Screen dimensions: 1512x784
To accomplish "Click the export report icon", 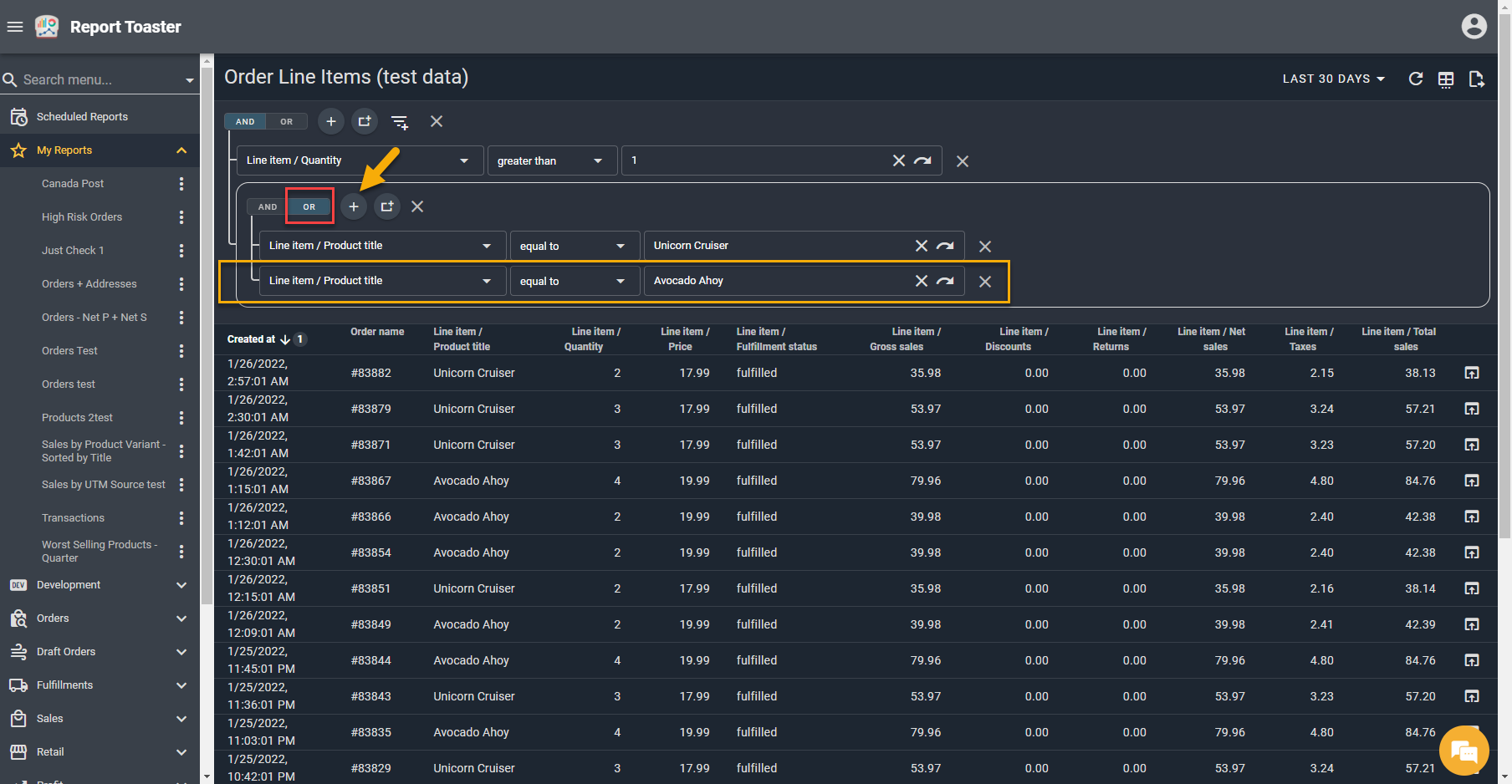I will point(1476,79).
